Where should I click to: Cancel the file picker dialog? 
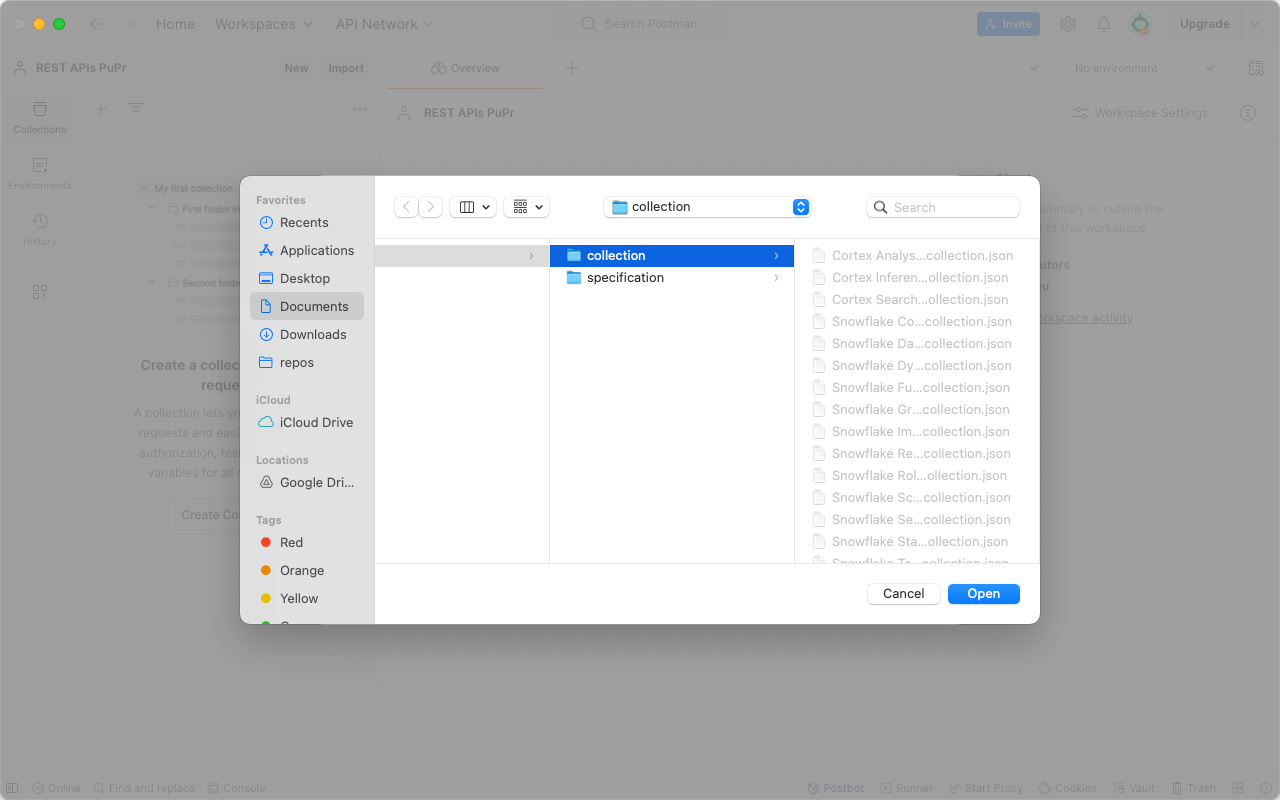[x=903, y=594]
